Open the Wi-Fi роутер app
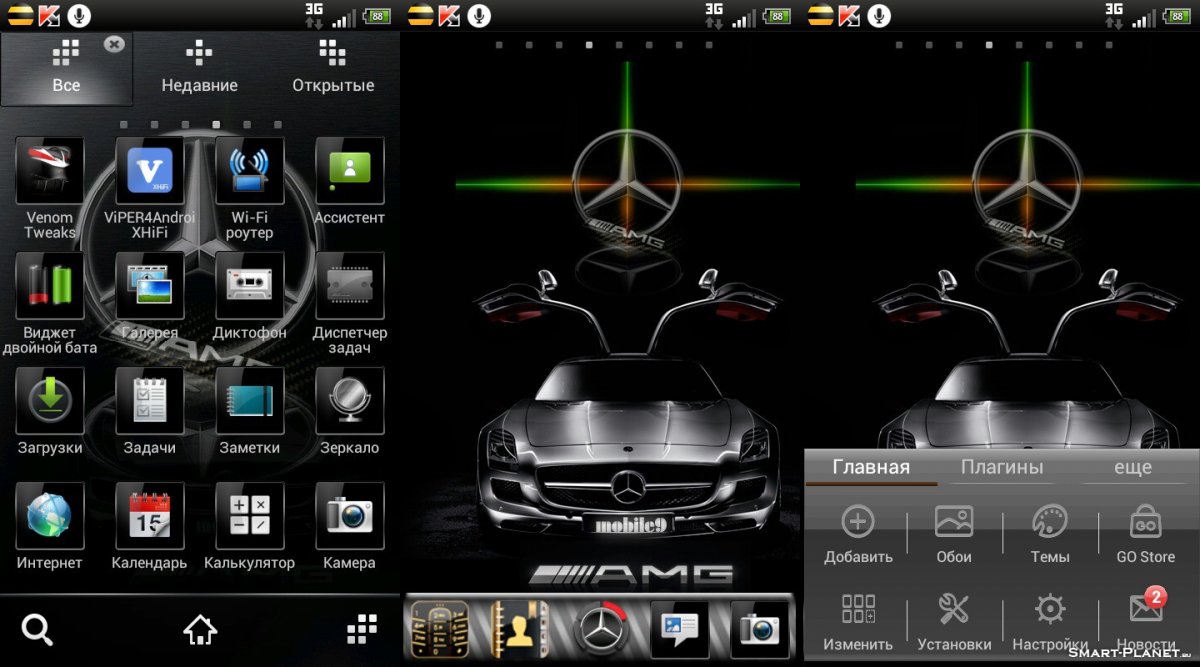The height and width of the screenshot is (667, 1200). (249, 170)
